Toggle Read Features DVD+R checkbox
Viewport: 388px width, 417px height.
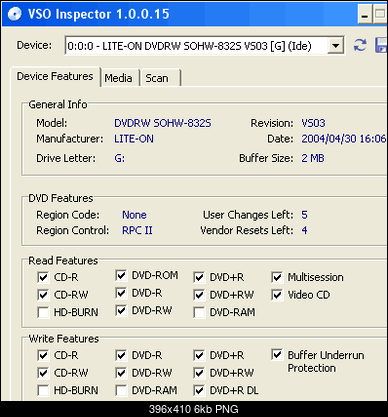[199, 277]
